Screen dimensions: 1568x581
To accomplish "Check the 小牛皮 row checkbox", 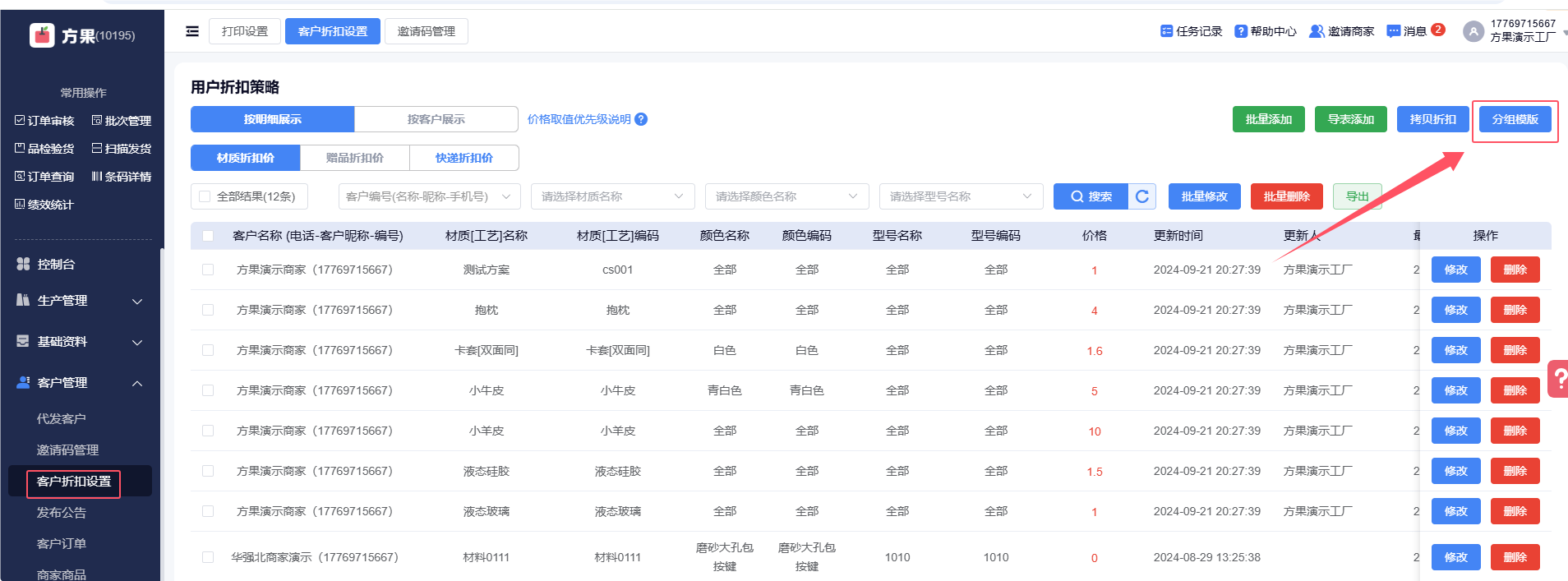I will [x=208, y=390].
